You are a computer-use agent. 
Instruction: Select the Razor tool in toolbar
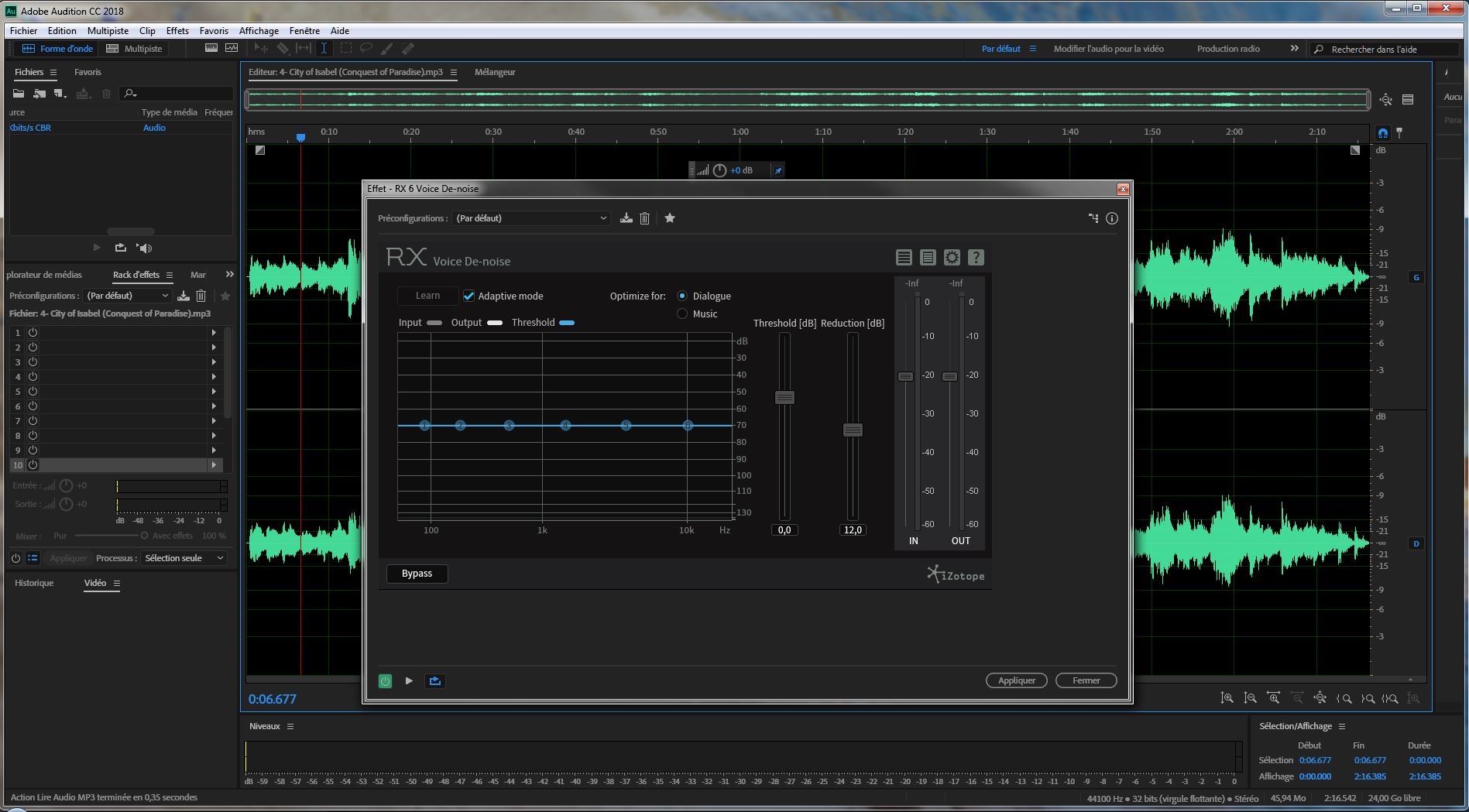tap(283, 48)
